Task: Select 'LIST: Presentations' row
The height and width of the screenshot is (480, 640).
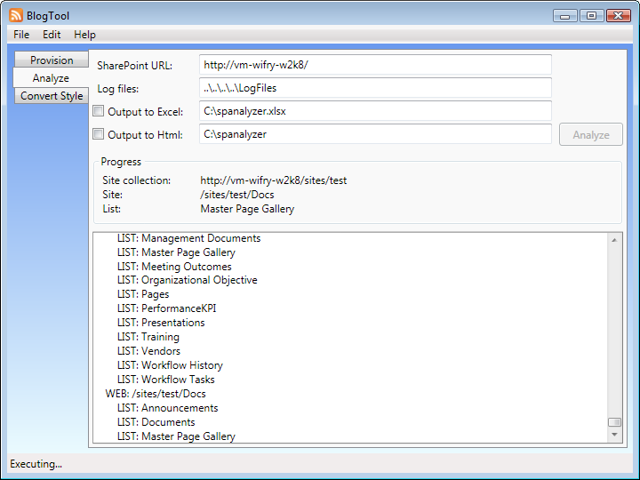Action: 161,322
